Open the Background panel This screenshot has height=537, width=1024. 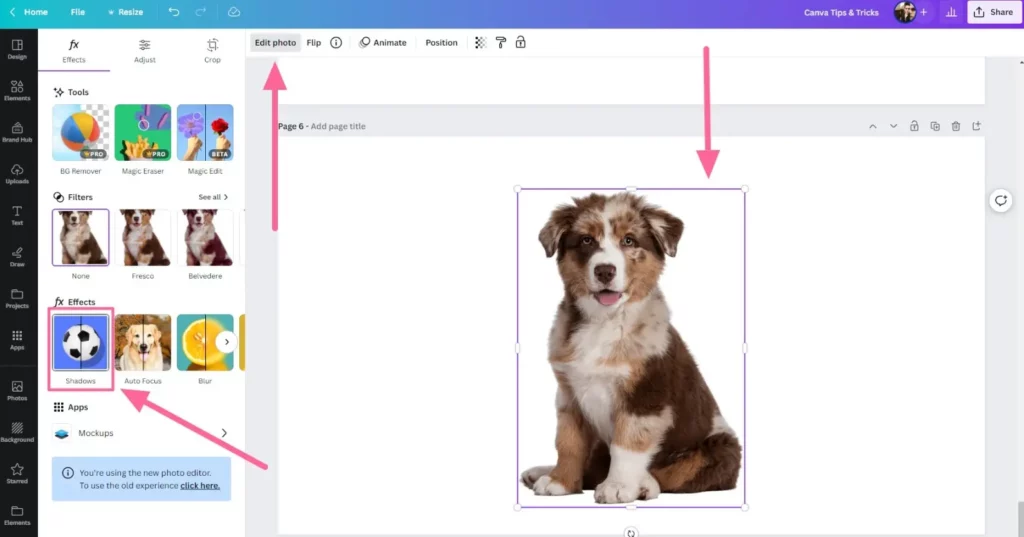[17, 432]
